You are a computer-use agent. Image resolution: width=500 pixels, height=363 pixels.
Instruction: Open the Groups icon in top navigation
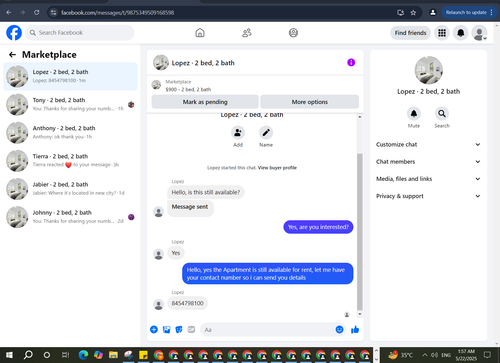pyautogui.click(x=293, y=33)
